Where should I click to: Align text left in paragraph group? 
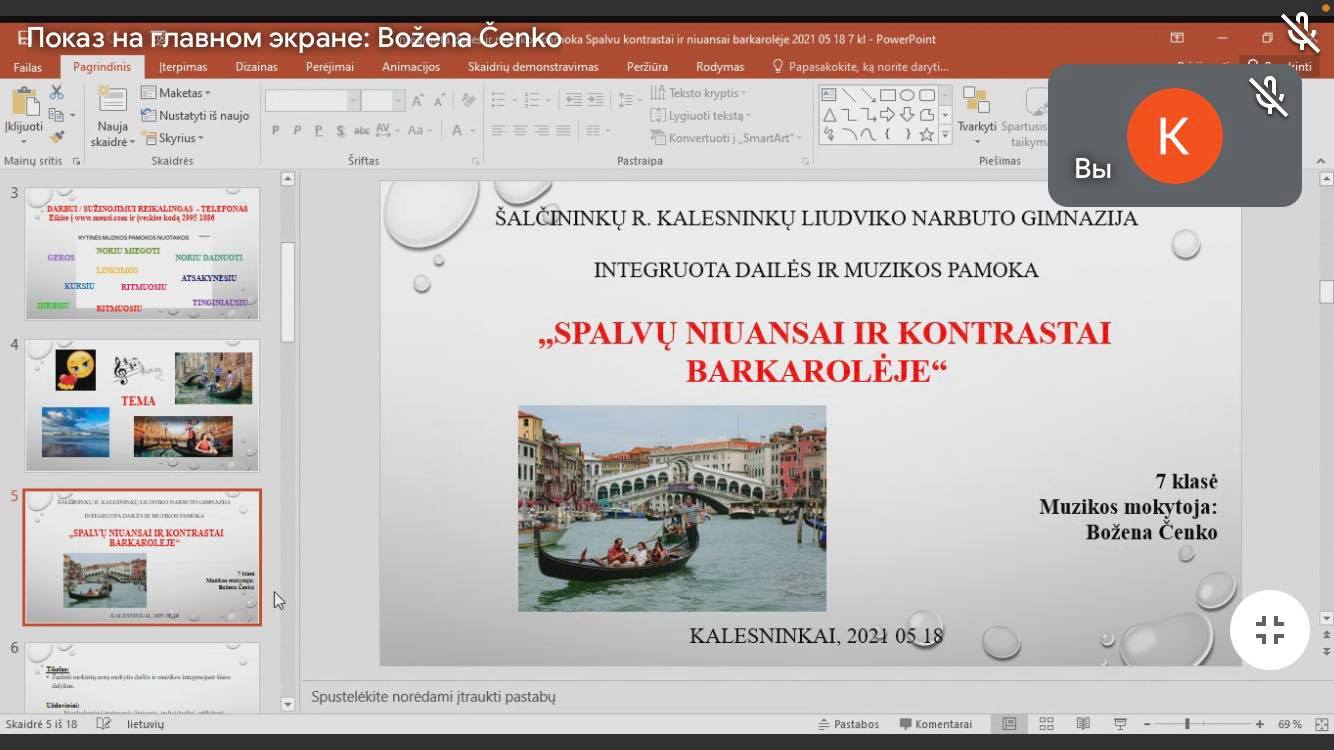tap(498, 131)
